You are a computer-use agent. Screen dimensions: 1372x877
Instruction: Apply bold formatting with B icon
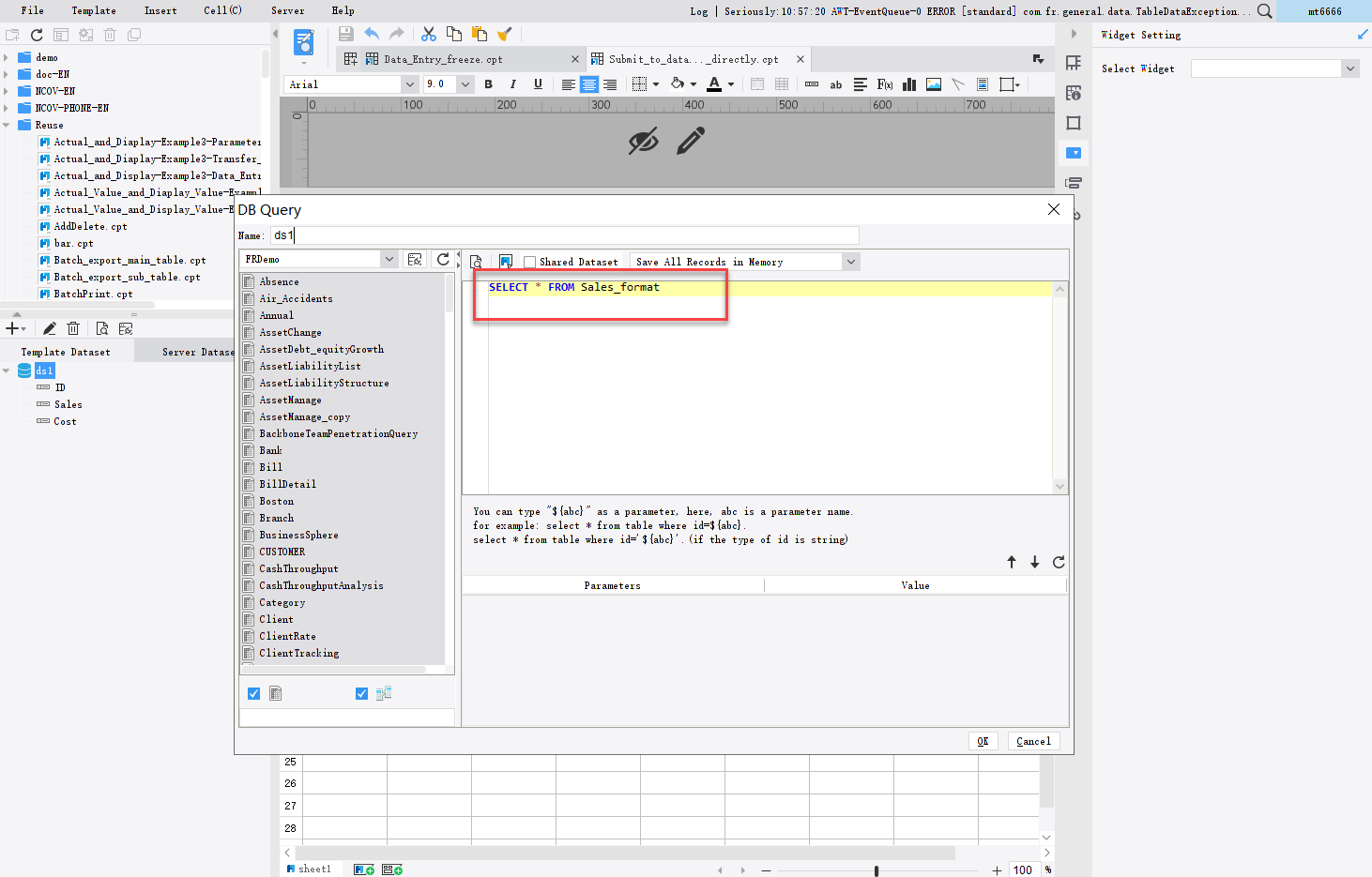[x=488, y=84]
